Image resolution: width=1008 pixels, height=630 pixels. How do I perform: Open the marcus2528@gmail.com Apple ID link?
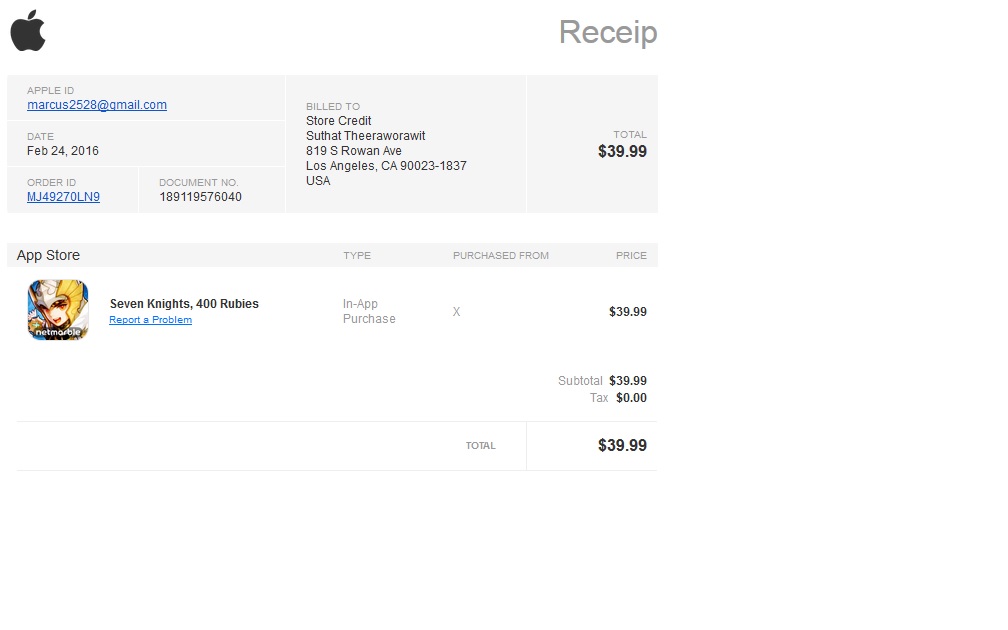[97, 105]
